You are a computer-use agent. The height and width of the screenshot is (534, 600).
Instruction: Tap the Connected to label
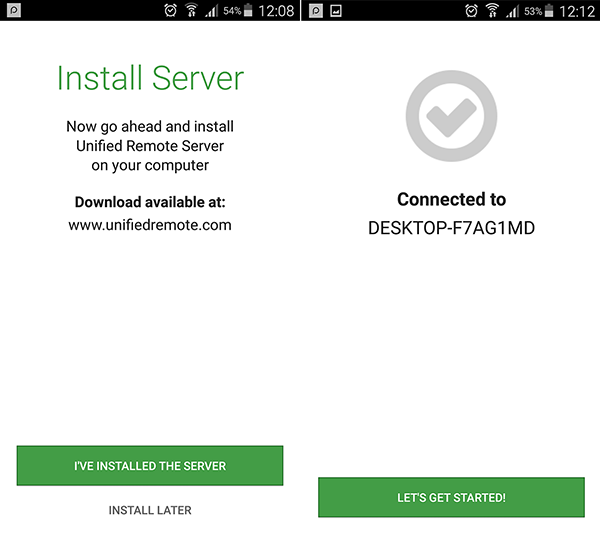click(x=452, y=199)
